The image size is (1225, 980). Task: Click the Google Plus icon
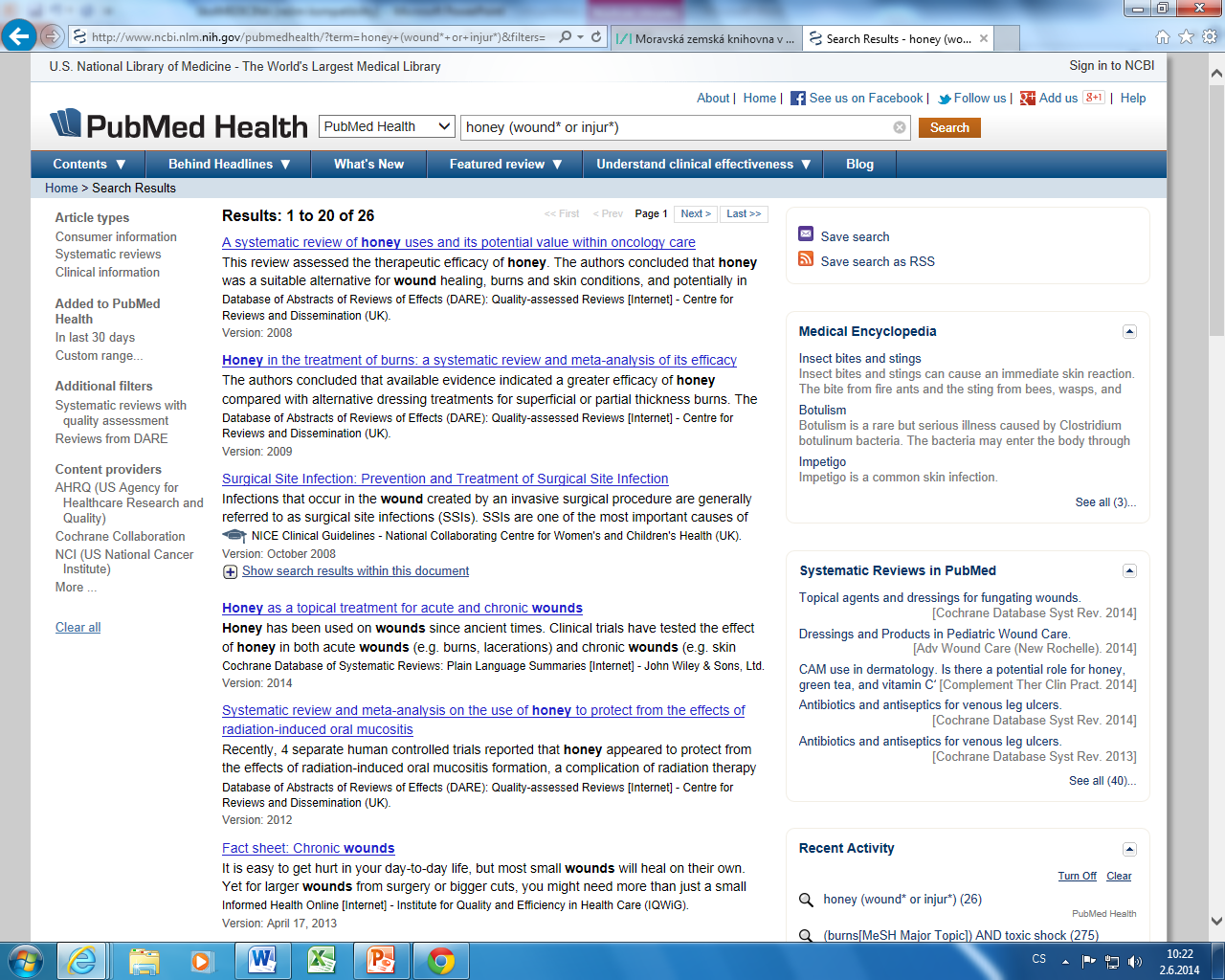pyautogui.click(x=1028, y=99)
